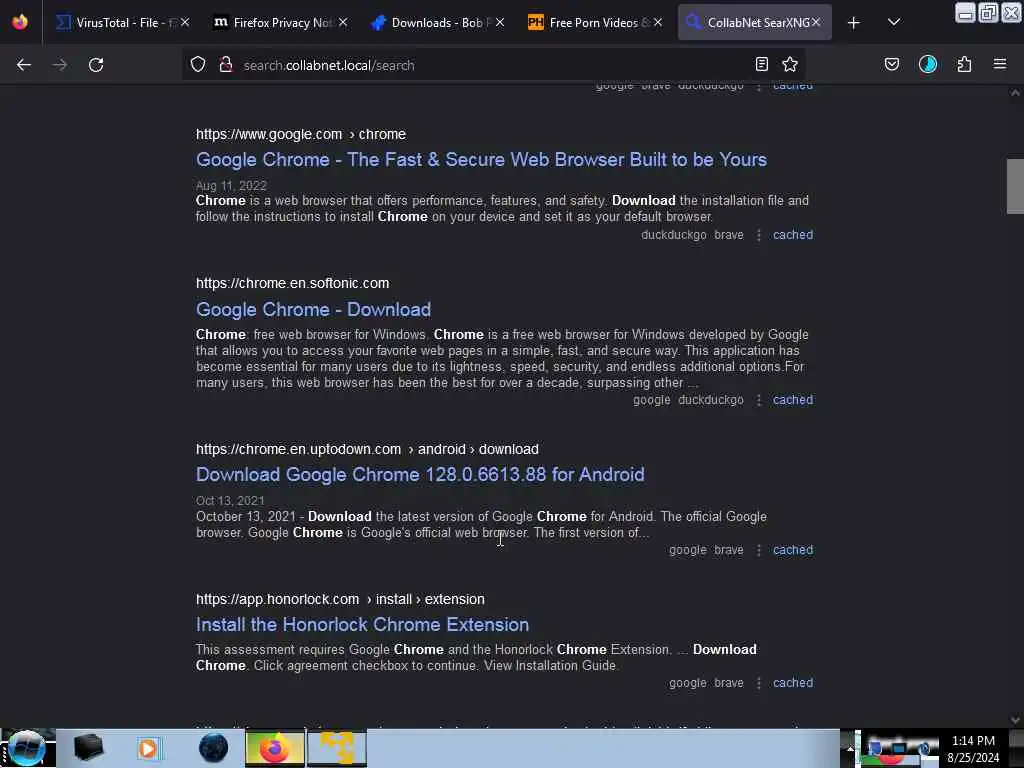Go back using the browser back arrow
This screenshot has height=768, width=1024.
click(24, 65)
